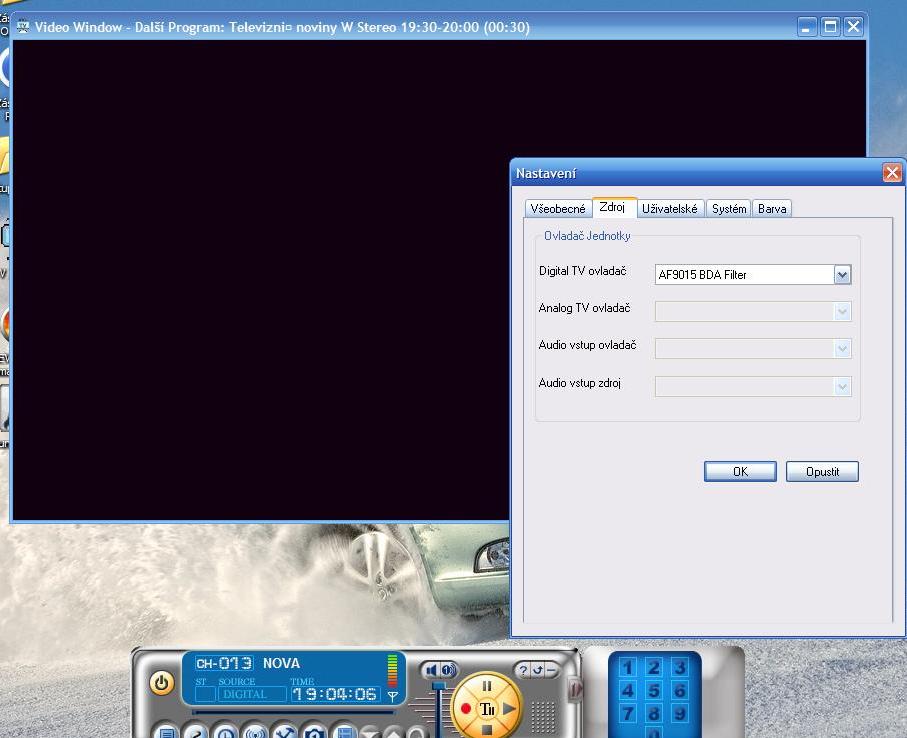The width and height of the screenshot is (907, 738).
Task: Click the film strip icon in the bottom row
Action: pyautogui.click(x=344, y=733)
